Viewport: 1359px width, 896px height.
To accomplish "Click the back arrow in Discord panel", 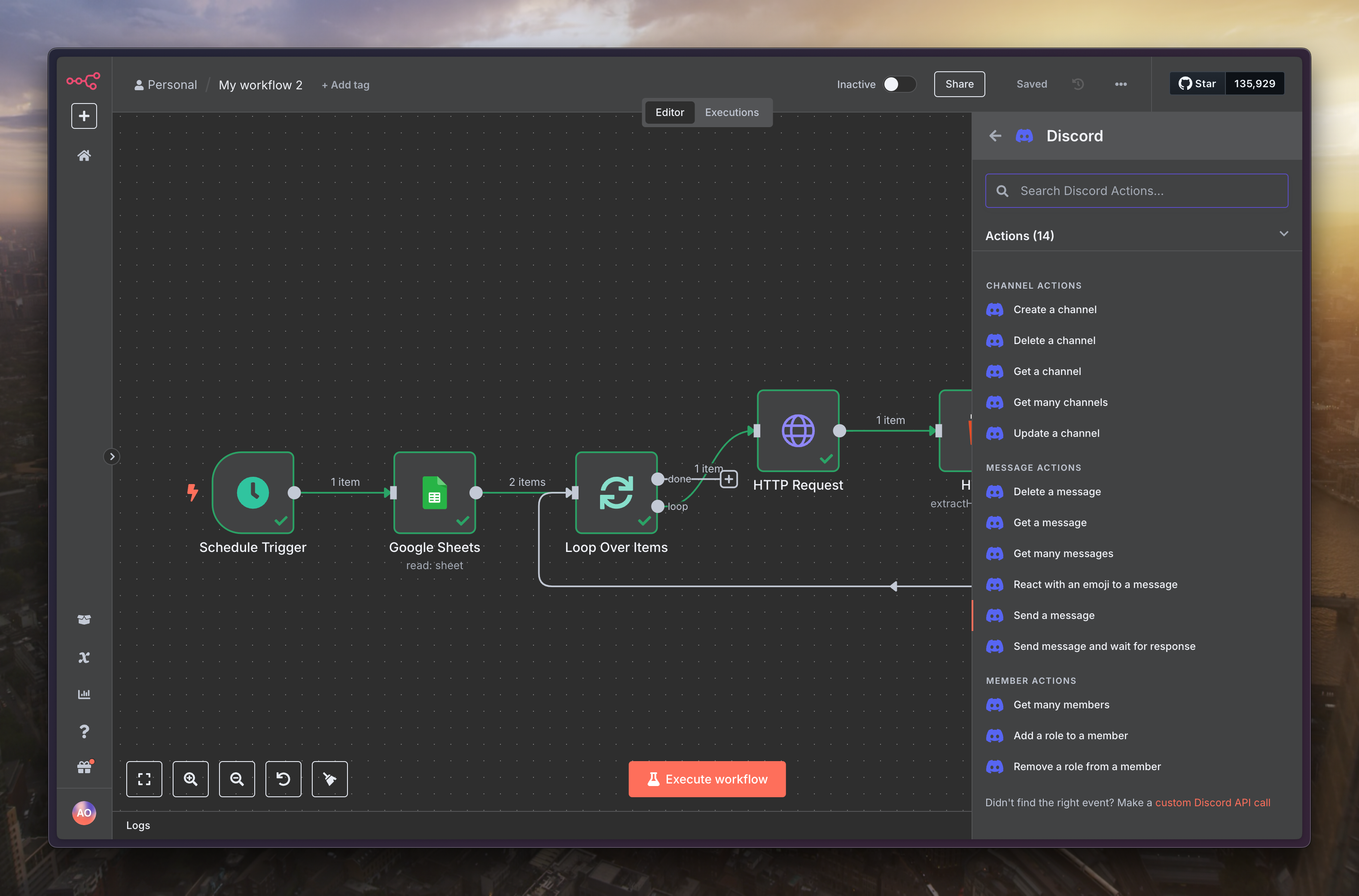I will click(x=995, y=136).
